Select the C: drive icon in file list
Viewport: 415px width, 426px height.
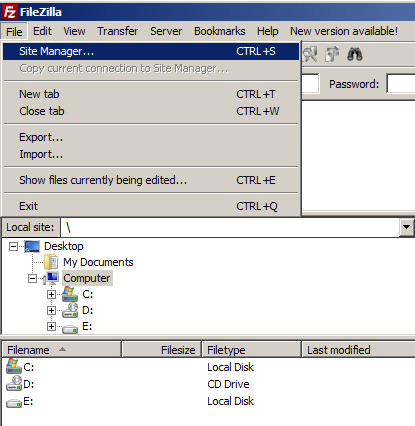tap(14, 366)
